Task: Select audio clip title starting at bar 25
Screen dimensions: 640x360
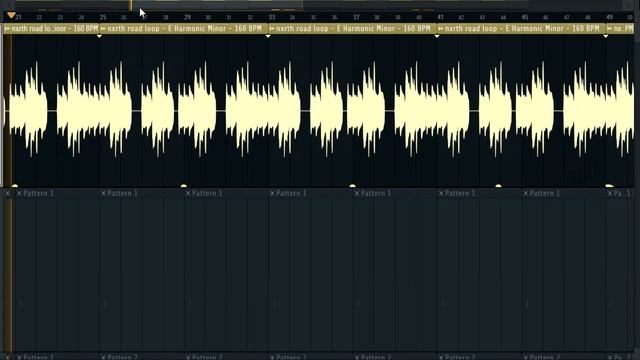Action: click(x=184, y=29)
